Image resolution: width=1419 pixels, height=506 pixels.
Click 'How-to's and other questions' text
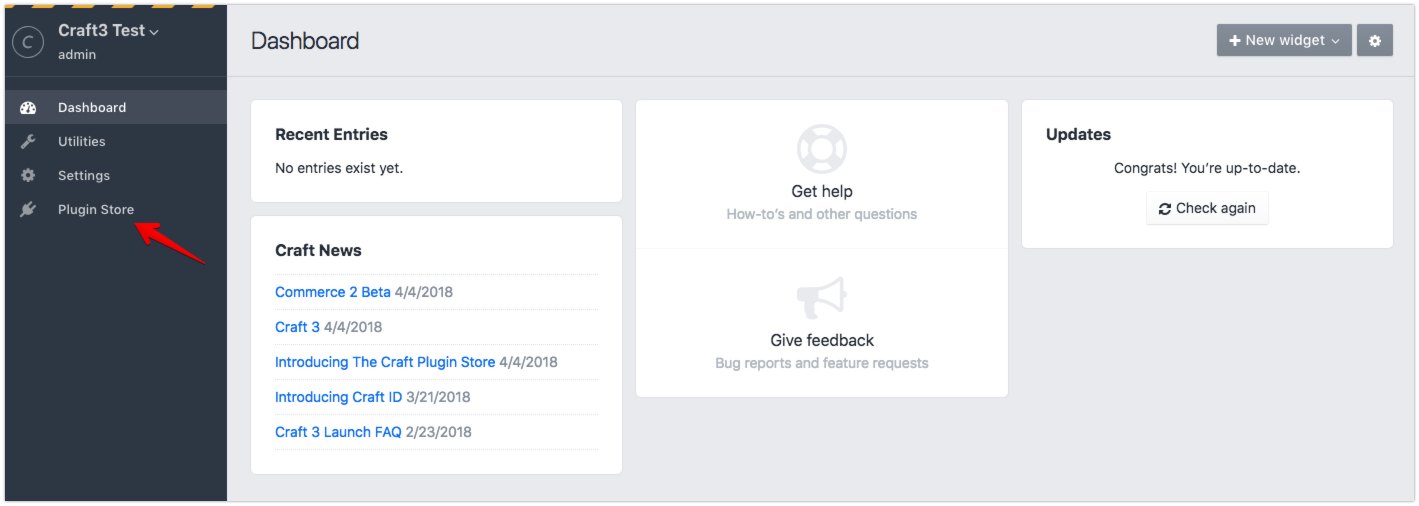[822, 214]
